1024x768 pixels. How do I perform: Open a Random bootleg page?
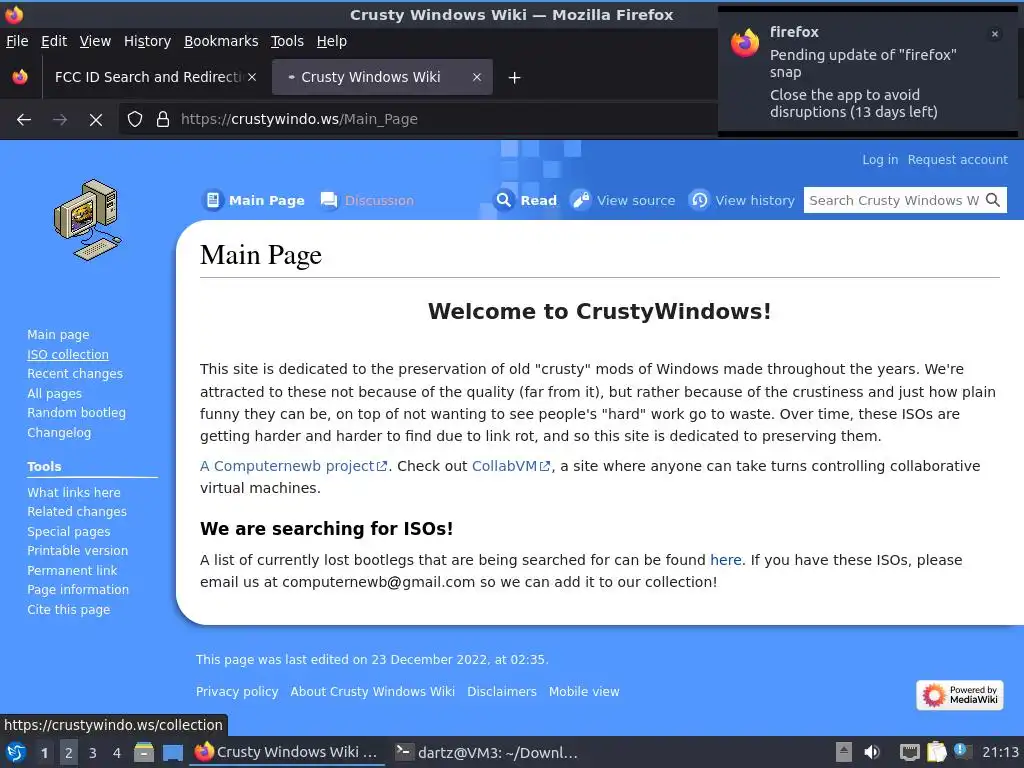tap(76, 413)
